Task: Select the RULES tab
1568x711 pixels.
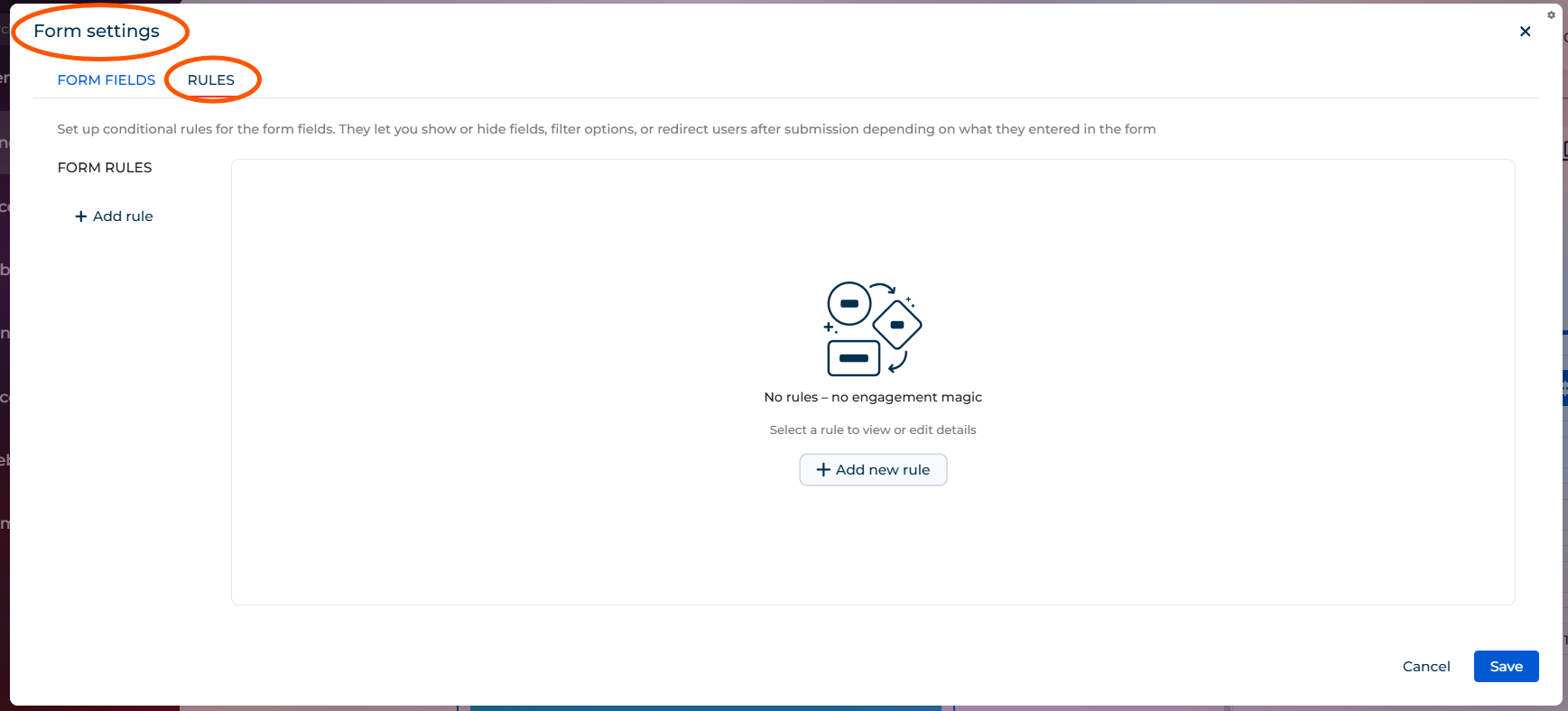Action: tap(211, 80)
